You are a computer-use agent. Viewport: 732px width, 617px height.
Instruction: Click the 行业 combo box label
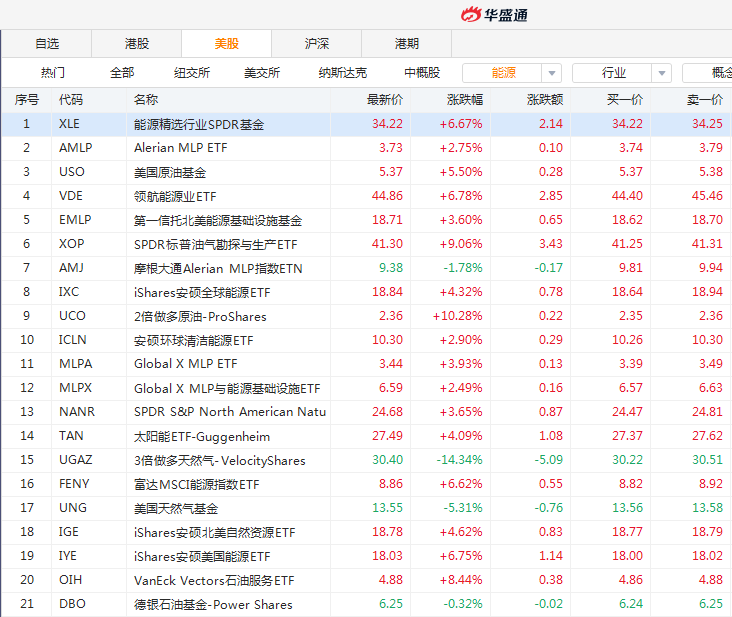(613, 73)
